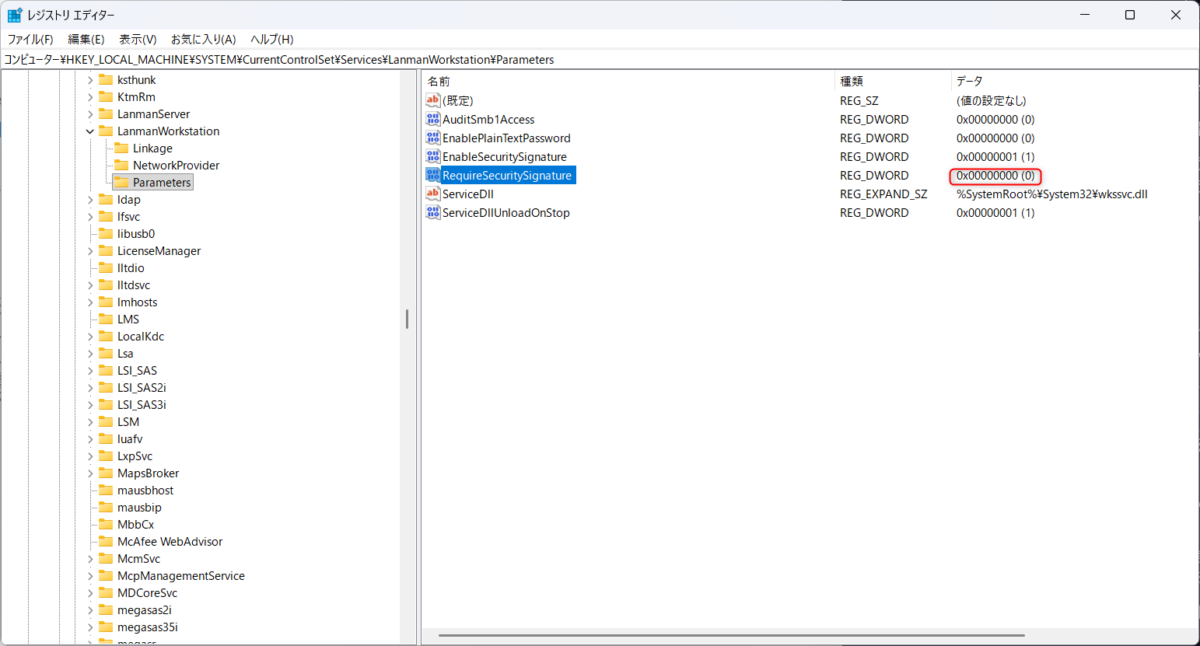Select the Linkage subkey
The width and height of the screenshot is (1200, 646).
(152, 148)
